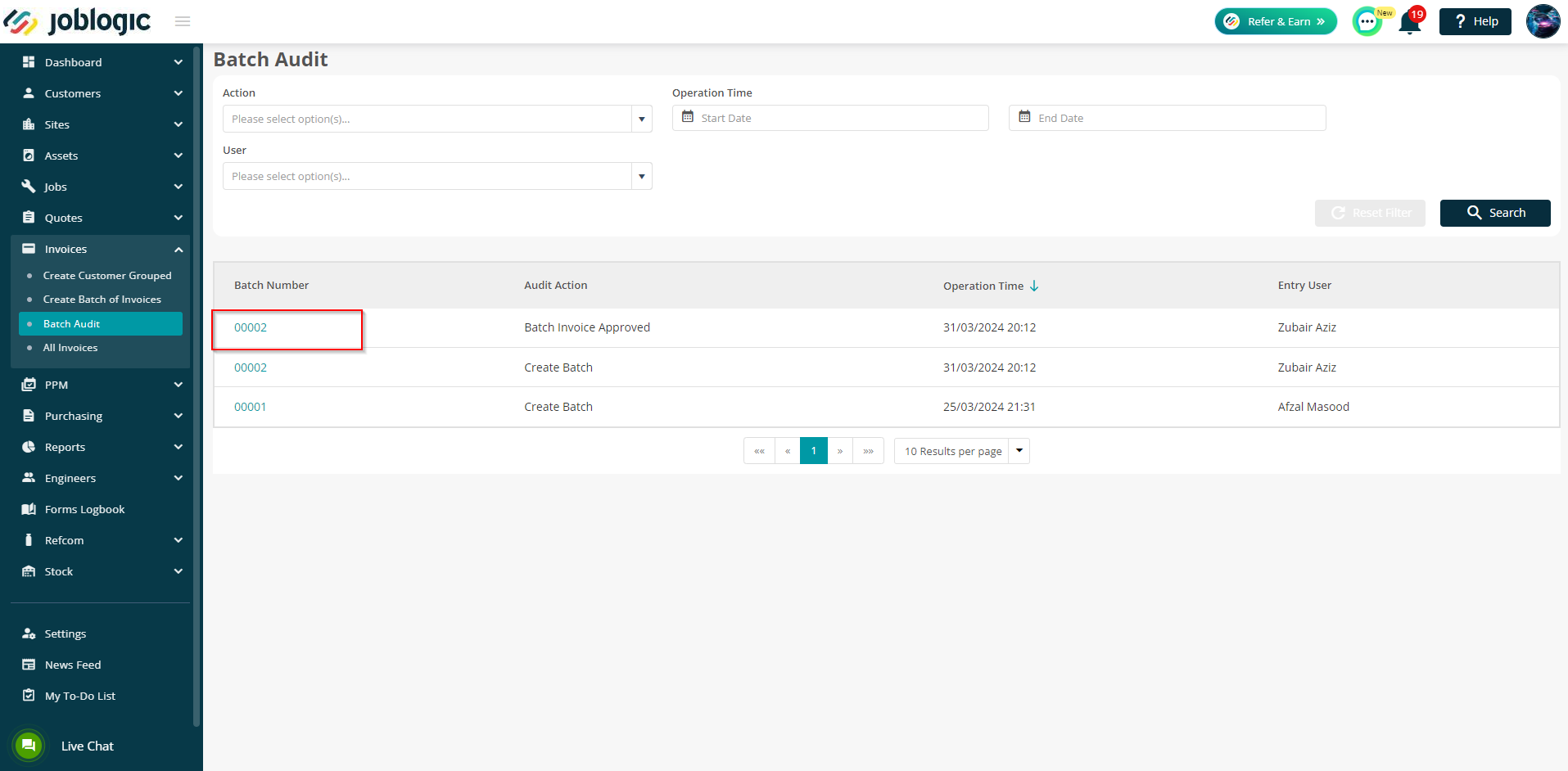
Task: Go to last page of results
Action: [868, 451]
